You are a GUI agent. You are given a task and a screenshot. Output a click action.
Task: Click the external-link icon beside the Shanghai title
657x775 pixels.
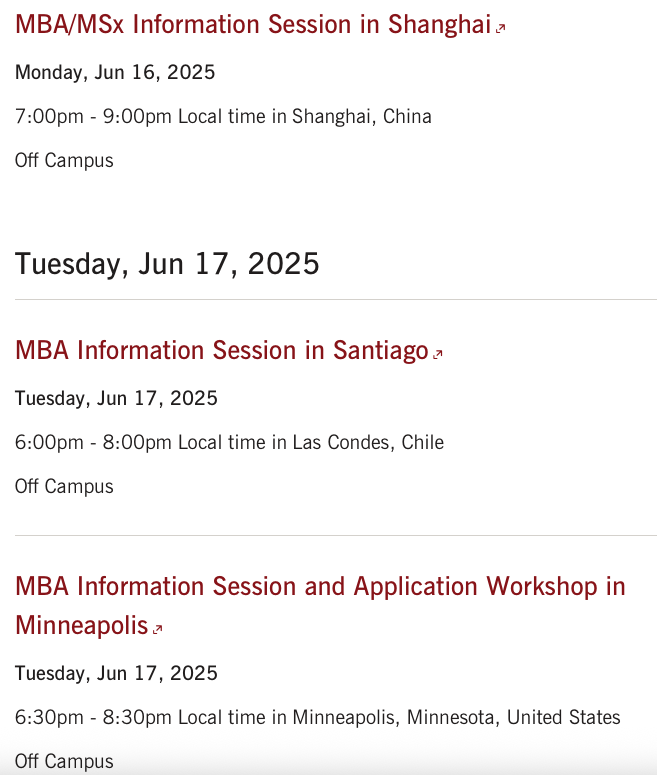click(500, 28)
